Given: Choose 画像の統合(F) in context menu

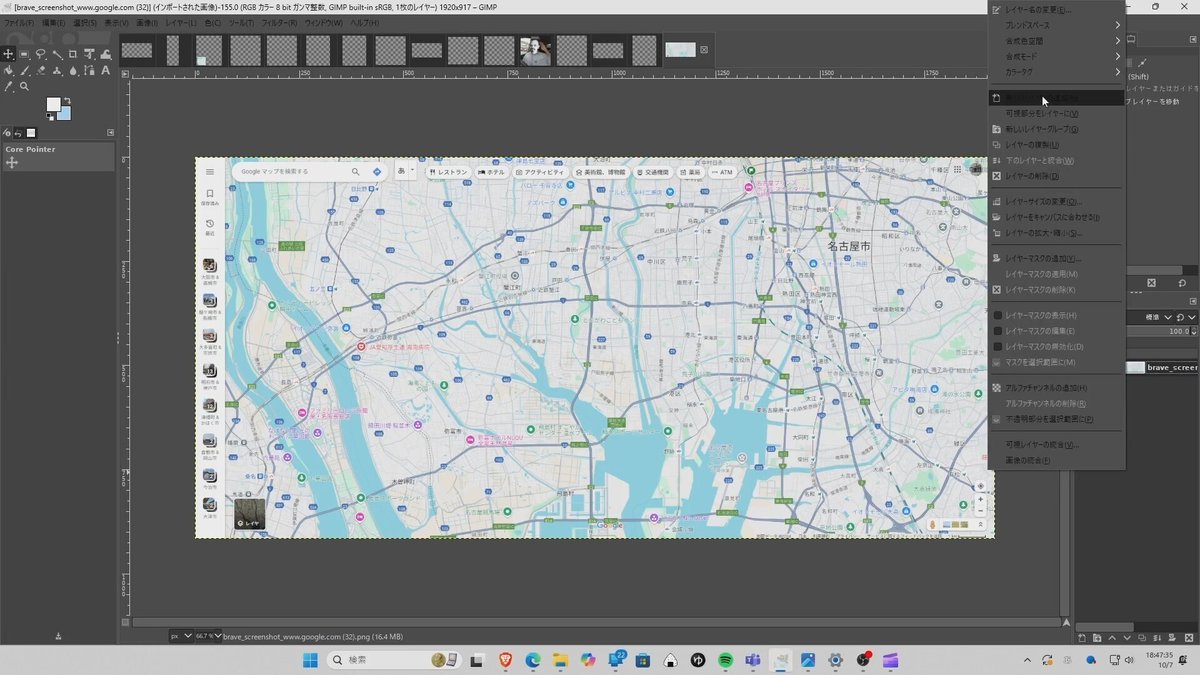Looking at the screenshot, I should click(x=1056, y=460).
